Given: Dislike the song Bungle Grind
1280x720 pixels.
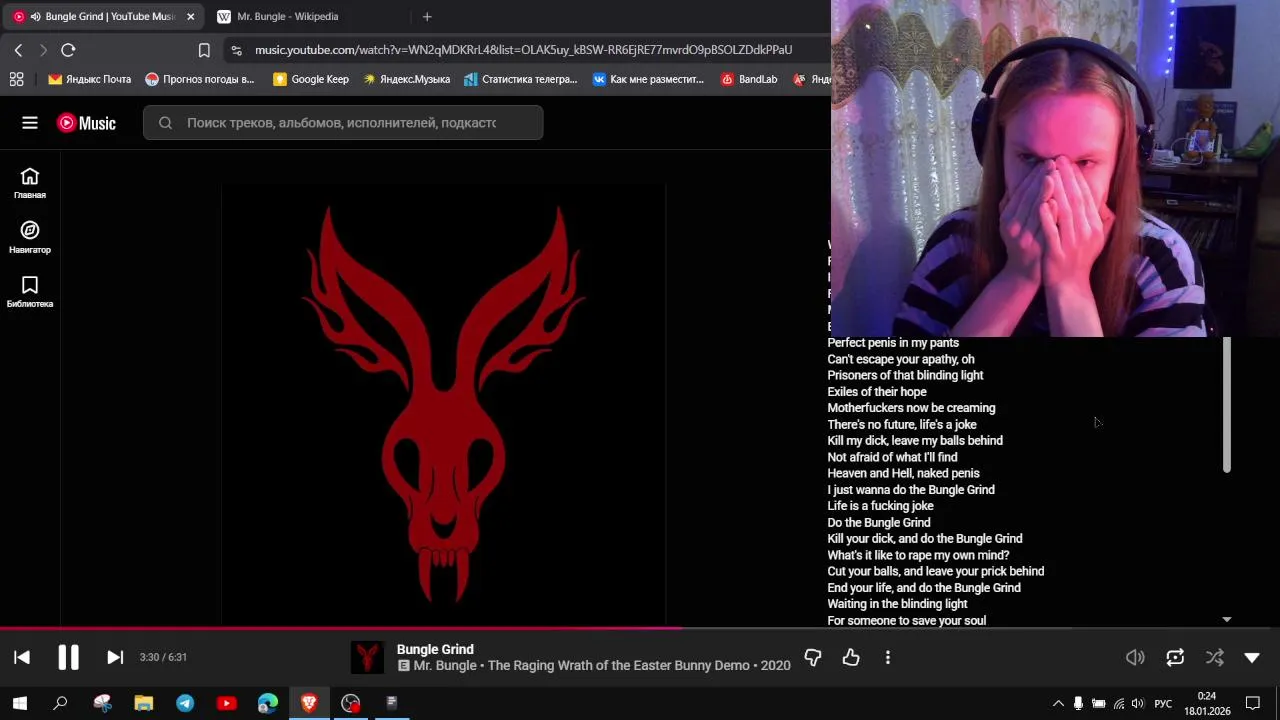Looking at the screenshot, I should (x=813, y=657).
